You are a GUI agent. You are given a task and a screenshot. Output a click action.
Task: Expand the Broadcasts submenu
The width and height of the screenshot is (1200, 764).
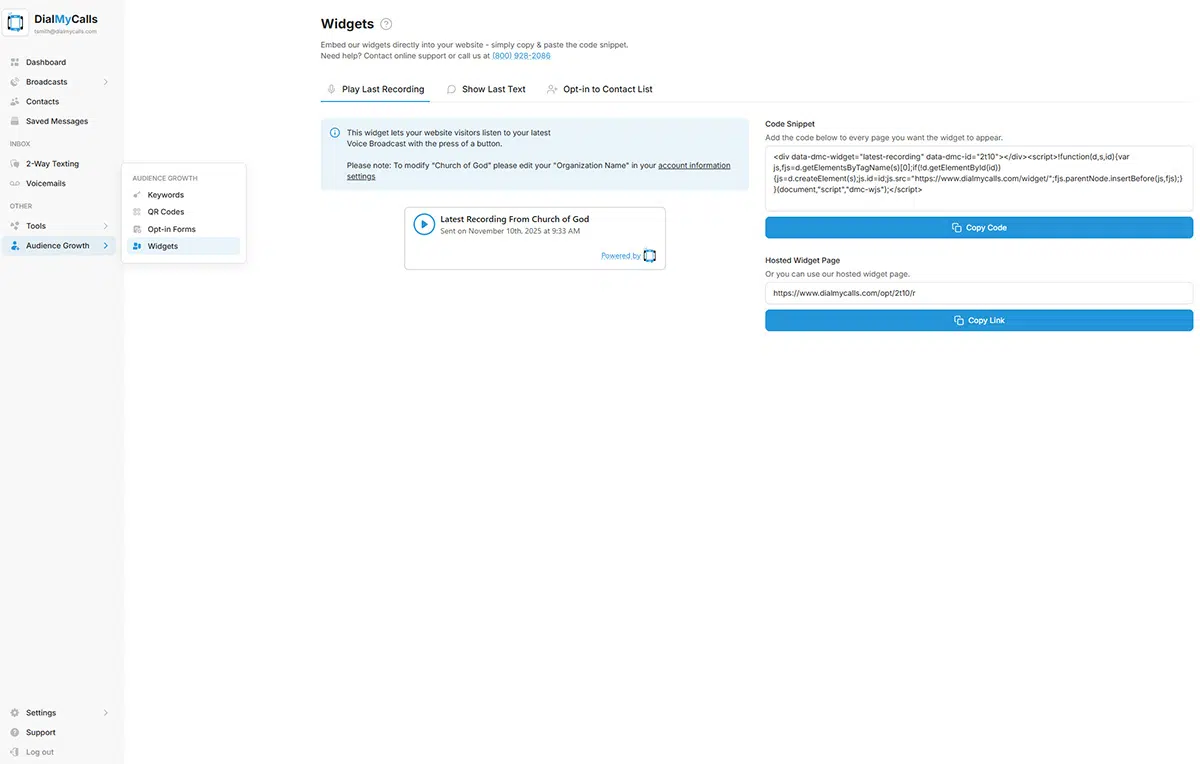coord(105,82)
